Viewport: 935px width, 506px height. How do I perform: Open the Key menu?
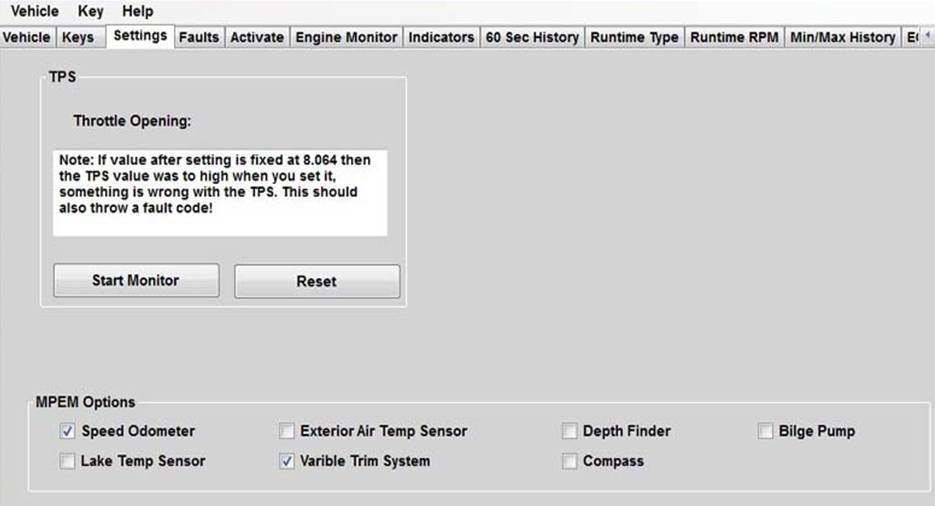(91, 11)
